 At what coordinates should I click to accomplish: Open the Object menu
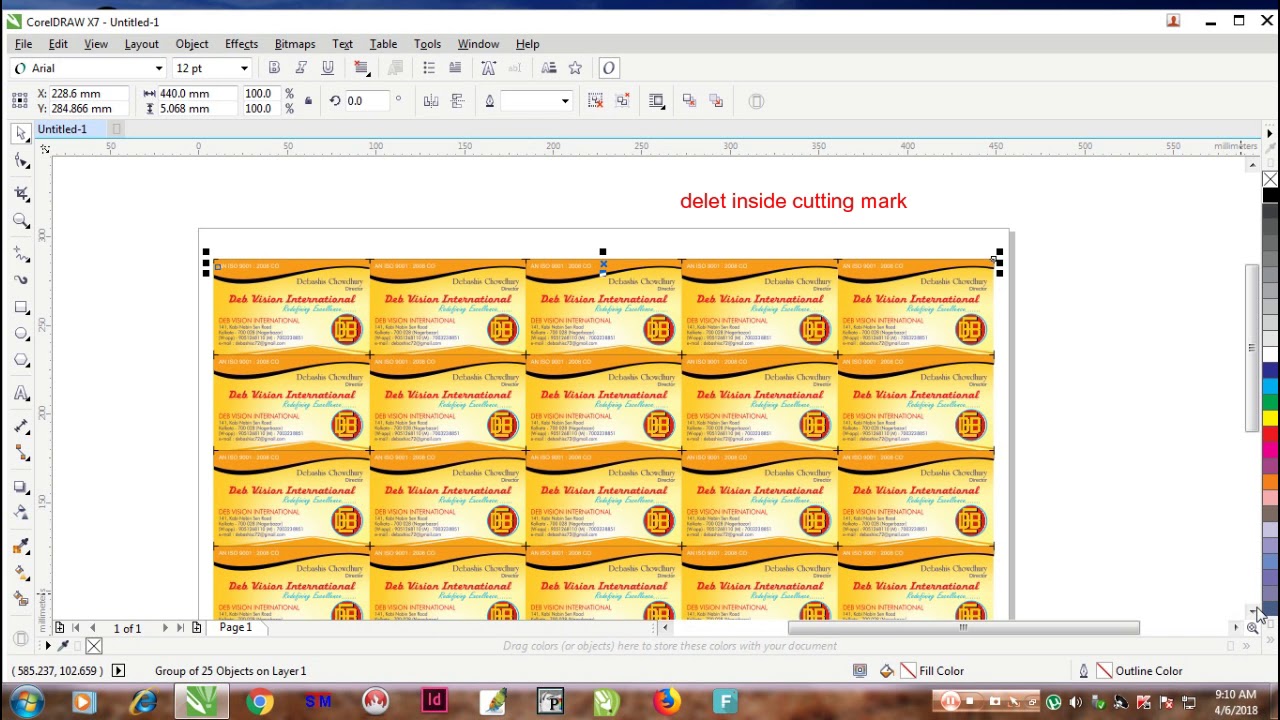point(192,44)
